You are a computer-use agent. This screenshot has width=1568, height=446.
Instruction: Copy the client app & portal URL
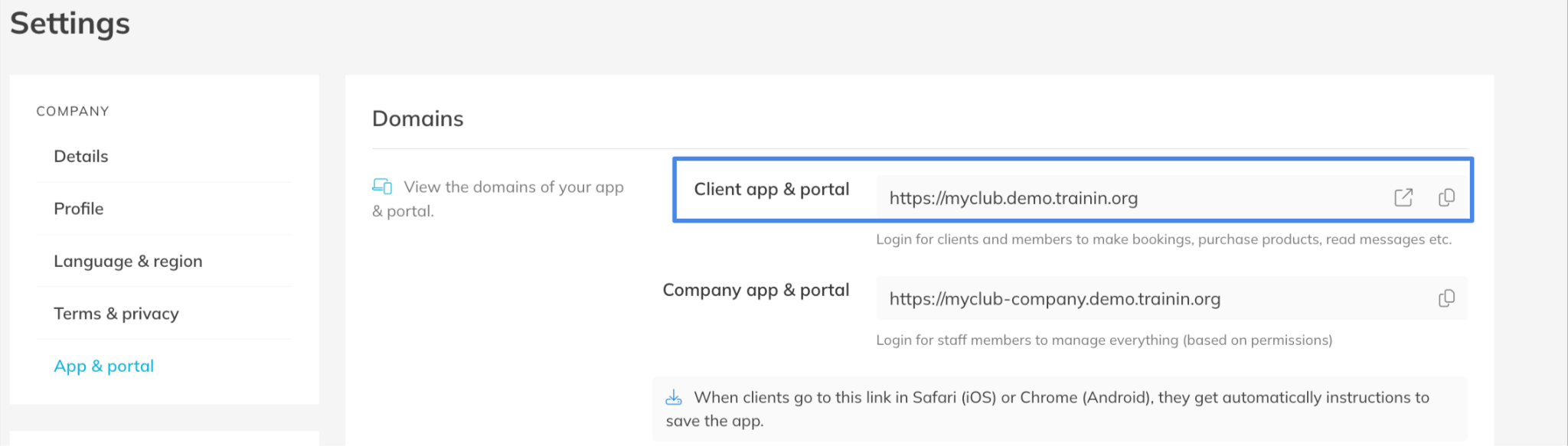1446,197
